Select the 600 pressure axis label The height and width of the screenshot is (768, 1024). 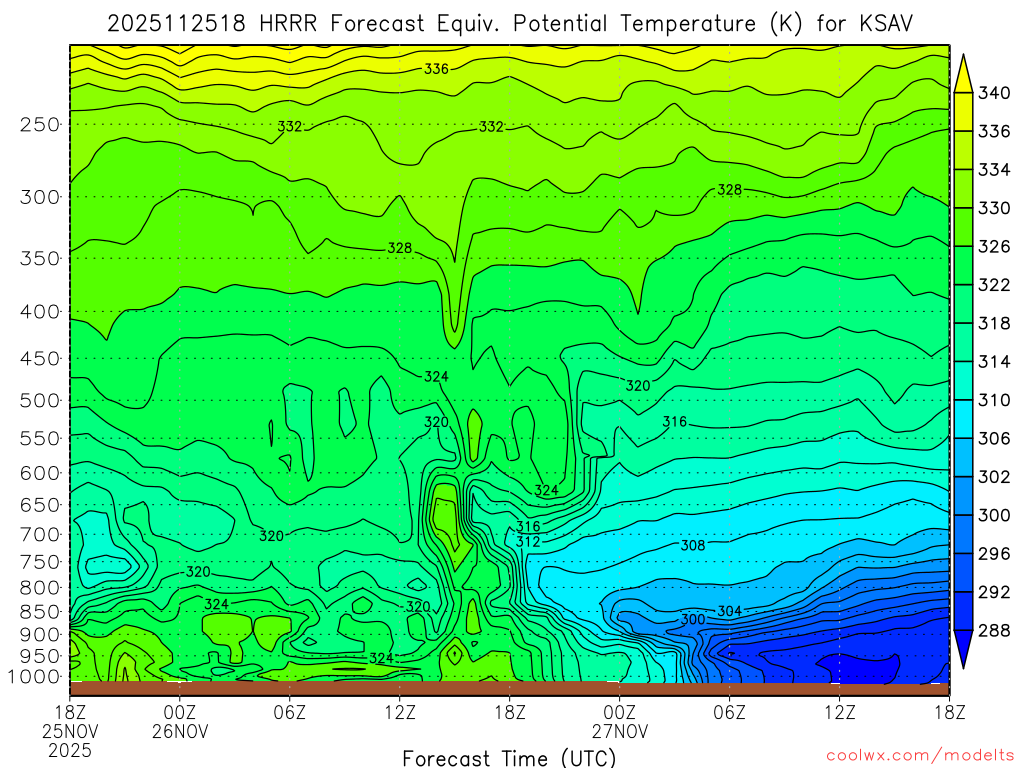pyautogui.click(x=40, y=473)
